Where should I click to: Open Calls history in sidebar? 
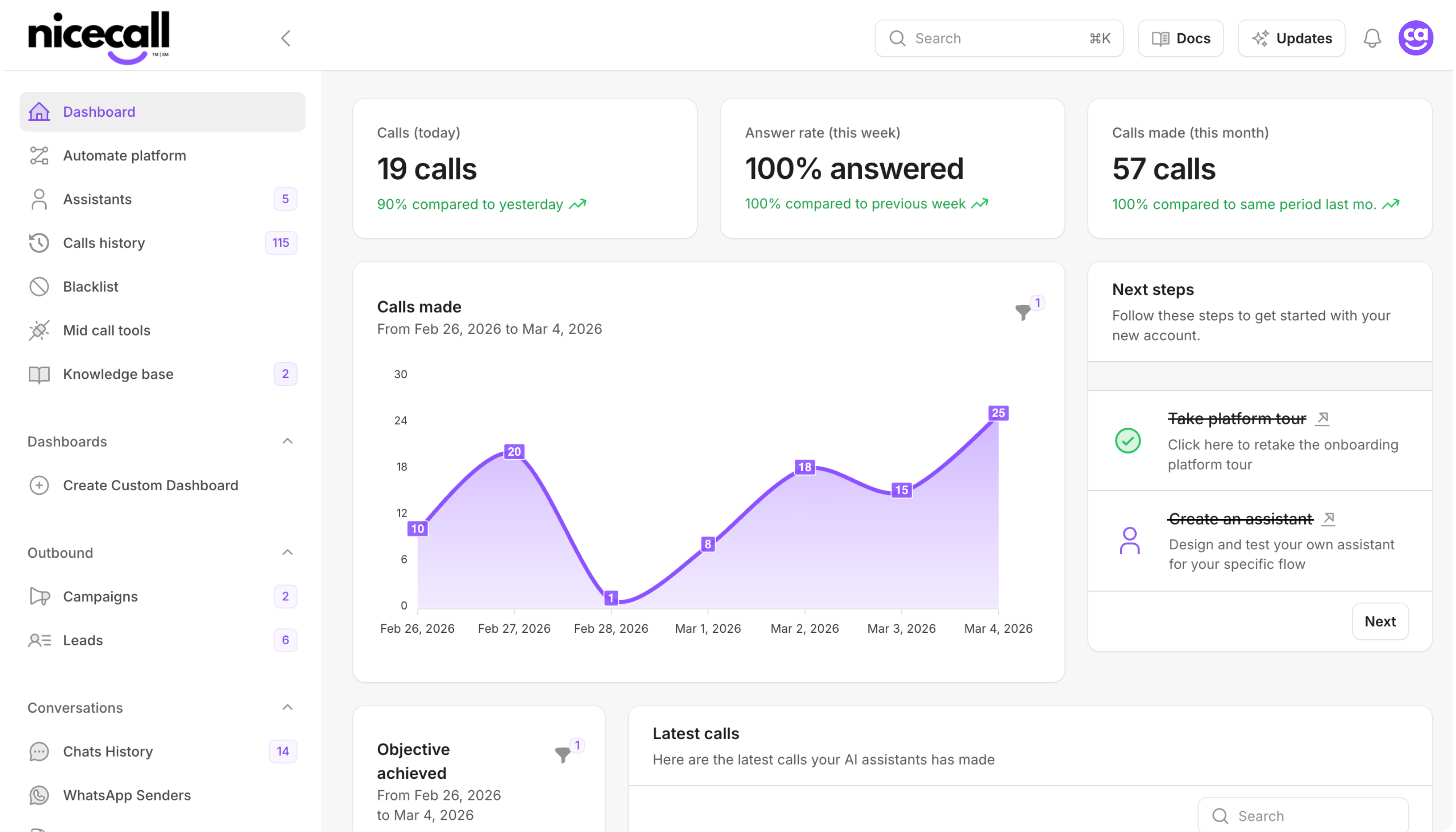104,243
